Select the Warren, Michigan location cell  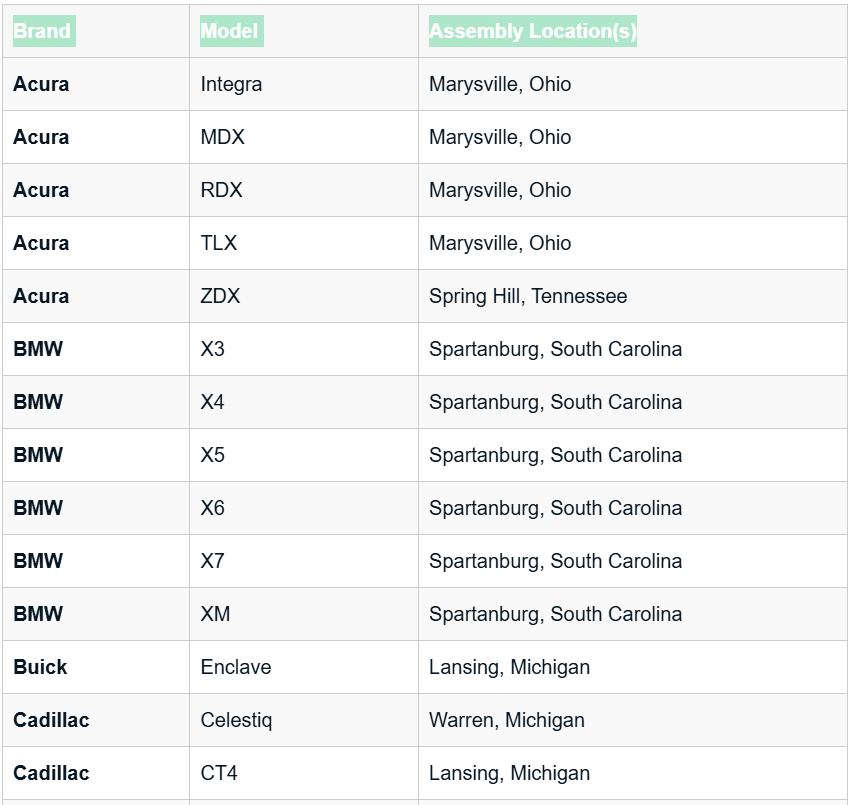pos(507,720)
